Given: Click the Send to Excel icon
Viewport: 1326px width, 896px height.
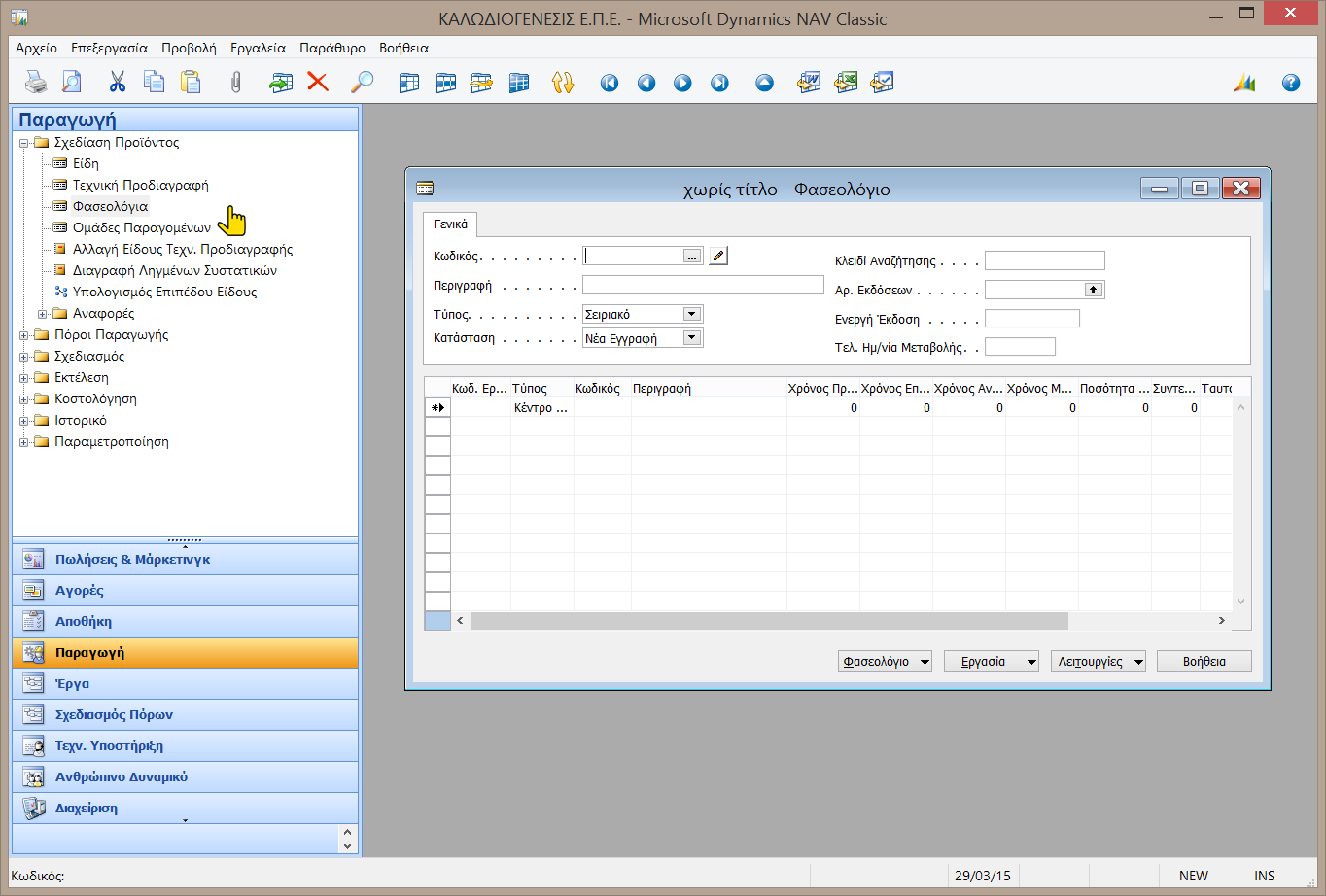Looking at the screenshot, I should tap(846, 83).
